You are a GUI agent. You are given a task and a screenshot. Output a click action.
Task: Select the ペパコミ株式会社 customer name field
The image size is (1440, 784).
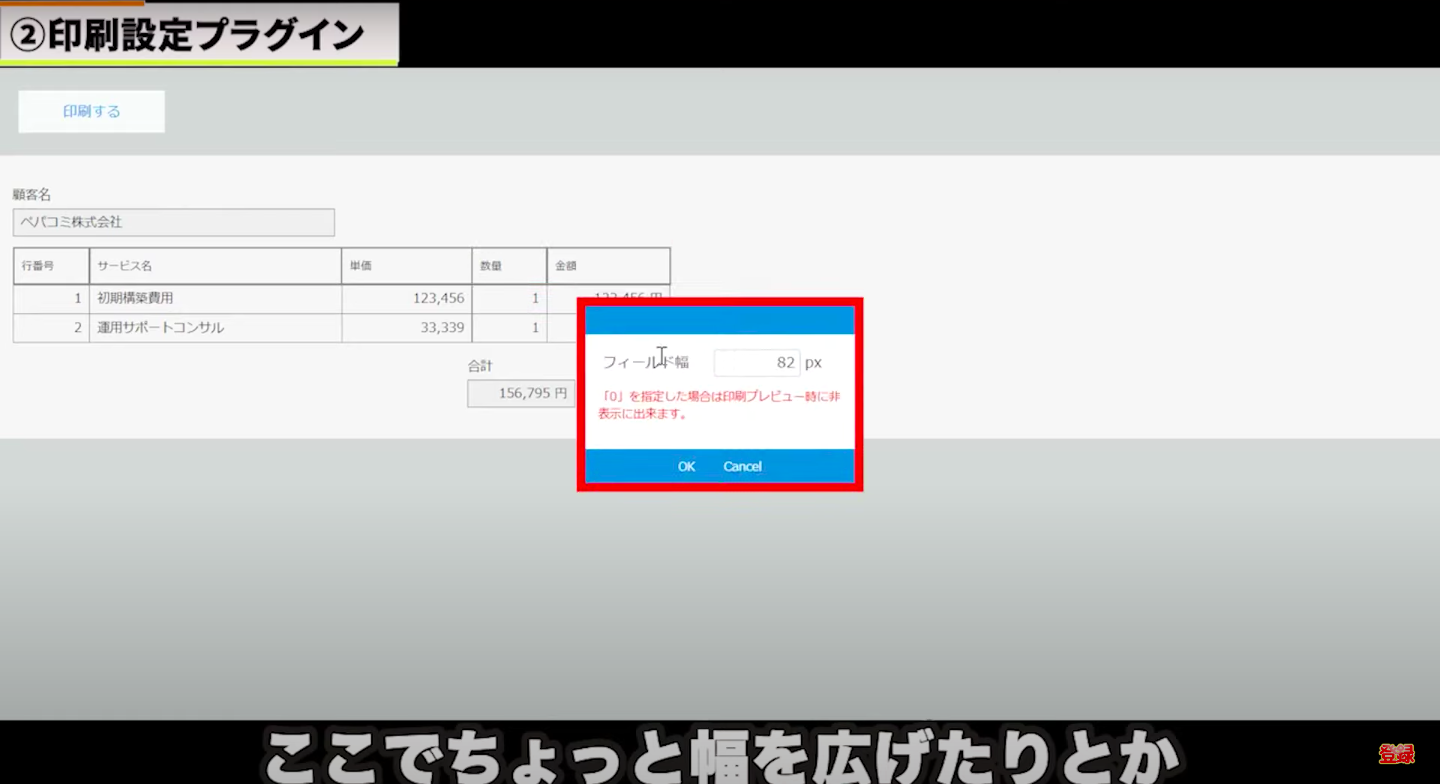tap(173, 222)
